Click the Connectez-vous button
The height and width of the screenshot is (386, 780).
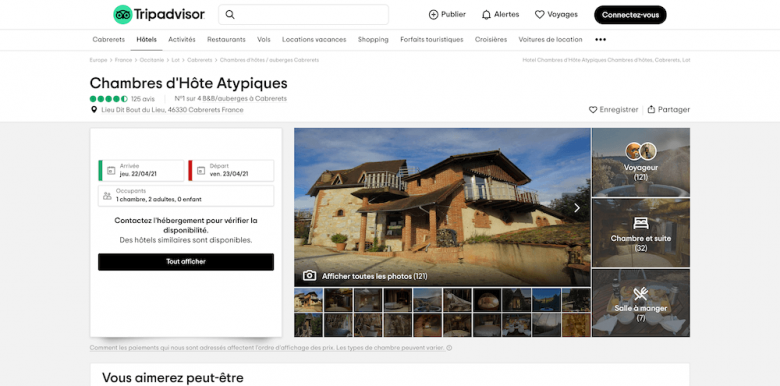(630, 15)
